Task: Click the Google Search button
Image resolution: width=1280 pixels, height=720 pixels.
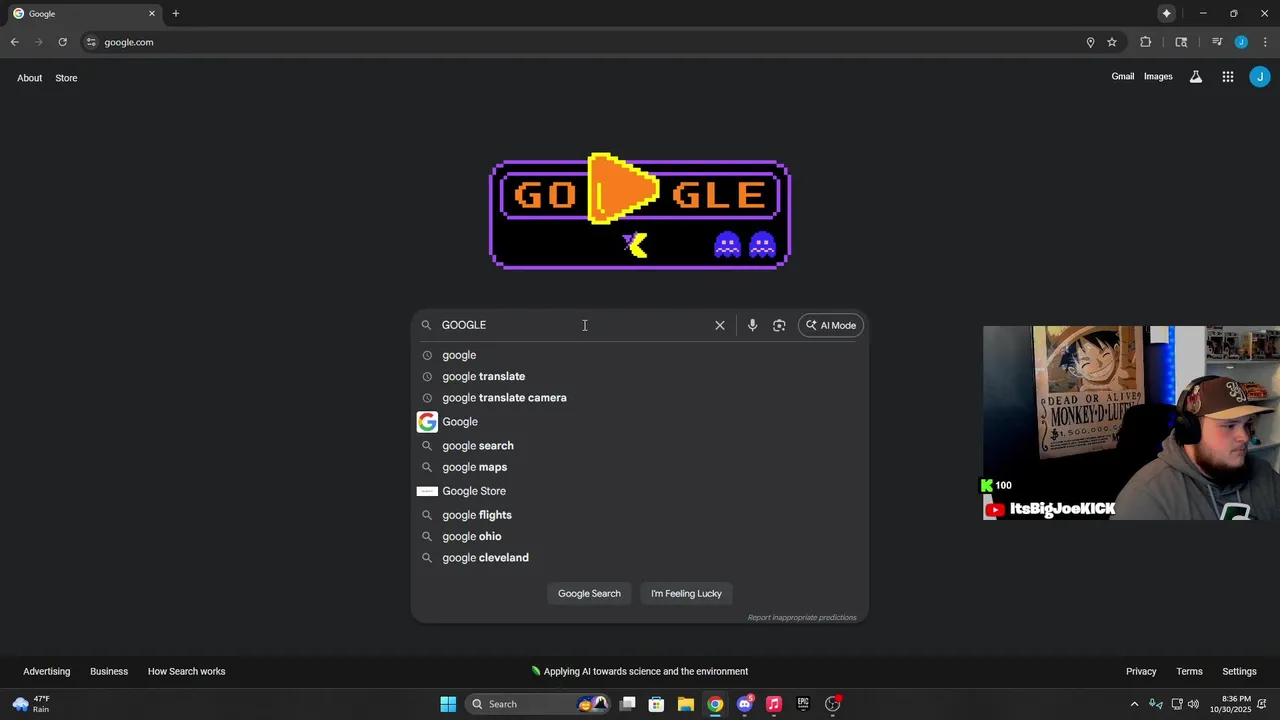Action: [x=589, y=593]
